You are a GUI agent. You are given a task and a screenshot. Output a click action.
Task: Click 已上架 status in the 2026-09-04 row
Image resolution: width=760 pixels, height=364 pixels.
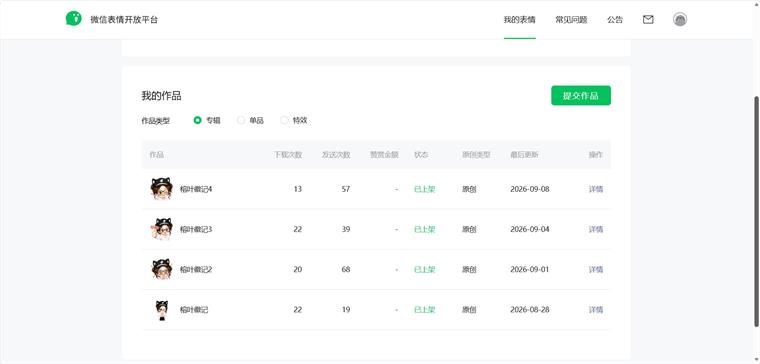pyautogui.click(x=425, y=229)
